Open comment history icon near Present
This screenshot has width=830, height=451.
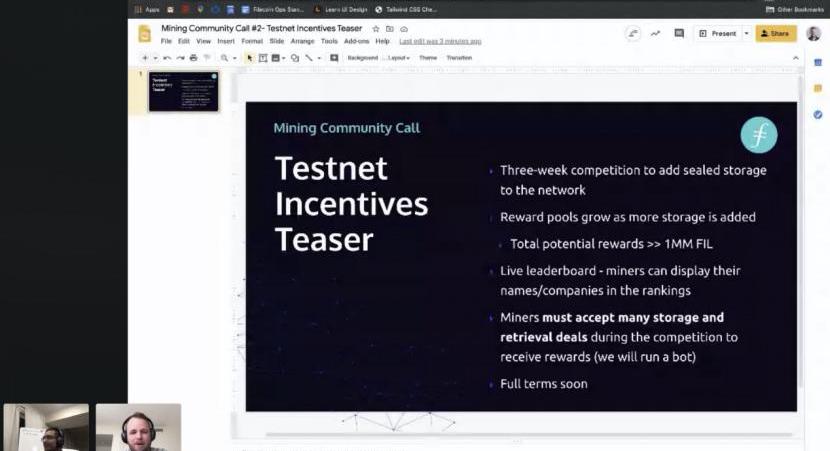pos(679,33)
